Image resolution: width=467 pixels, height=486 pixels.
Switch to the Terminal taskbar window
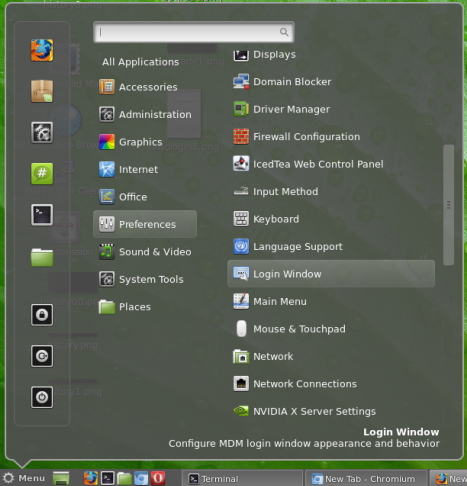242,479
